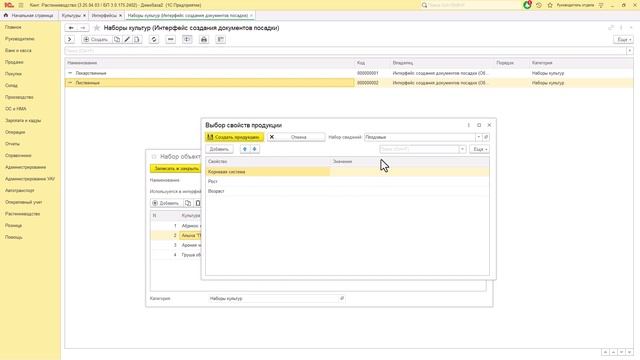Image resolution: width=640 pixels, height=360 pixels.
Task: Click the title bar search magnifier icon
Action: click(x=424, y=5)
